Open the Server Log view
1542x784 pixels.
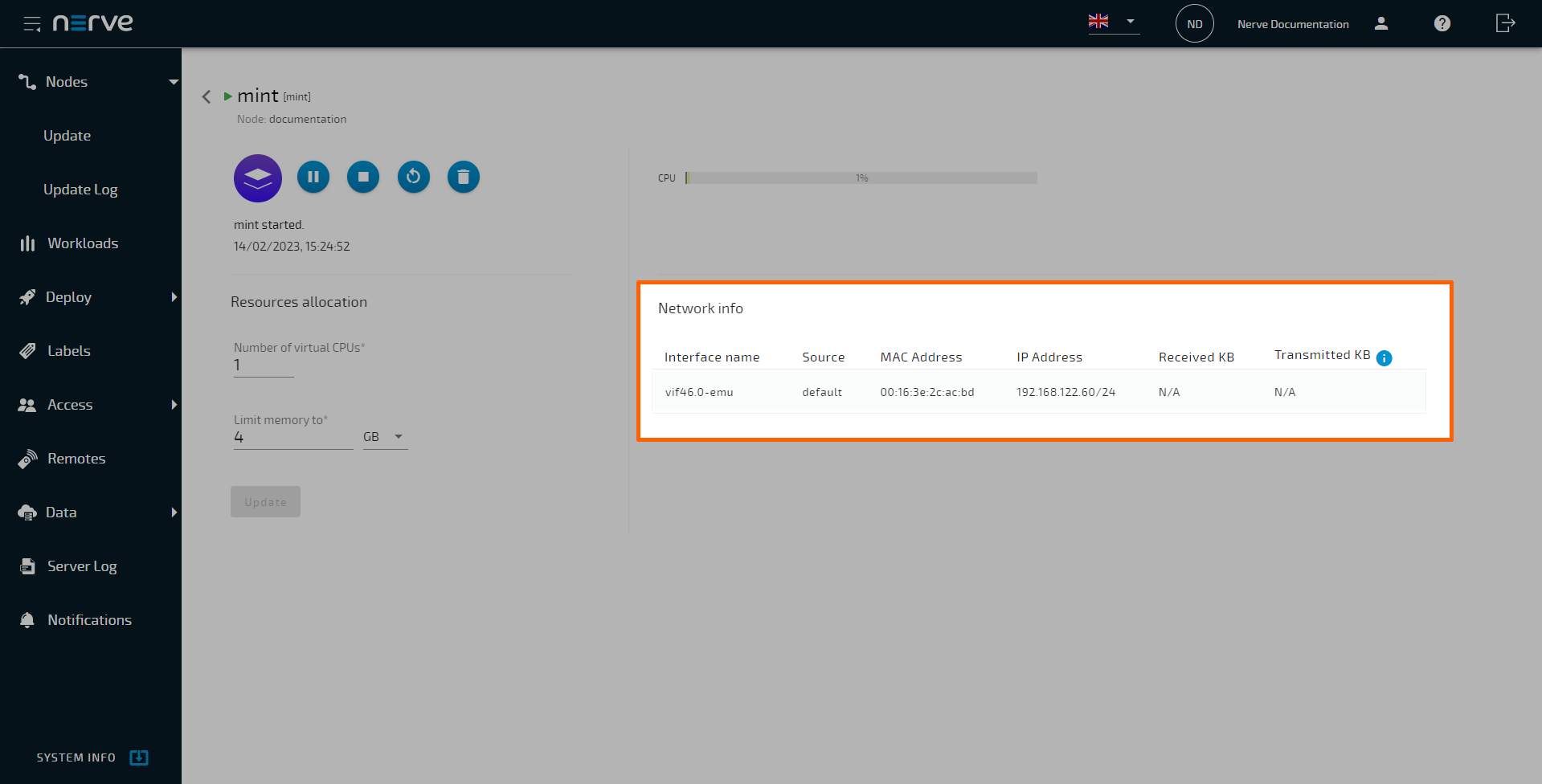(x=81, y=566)
